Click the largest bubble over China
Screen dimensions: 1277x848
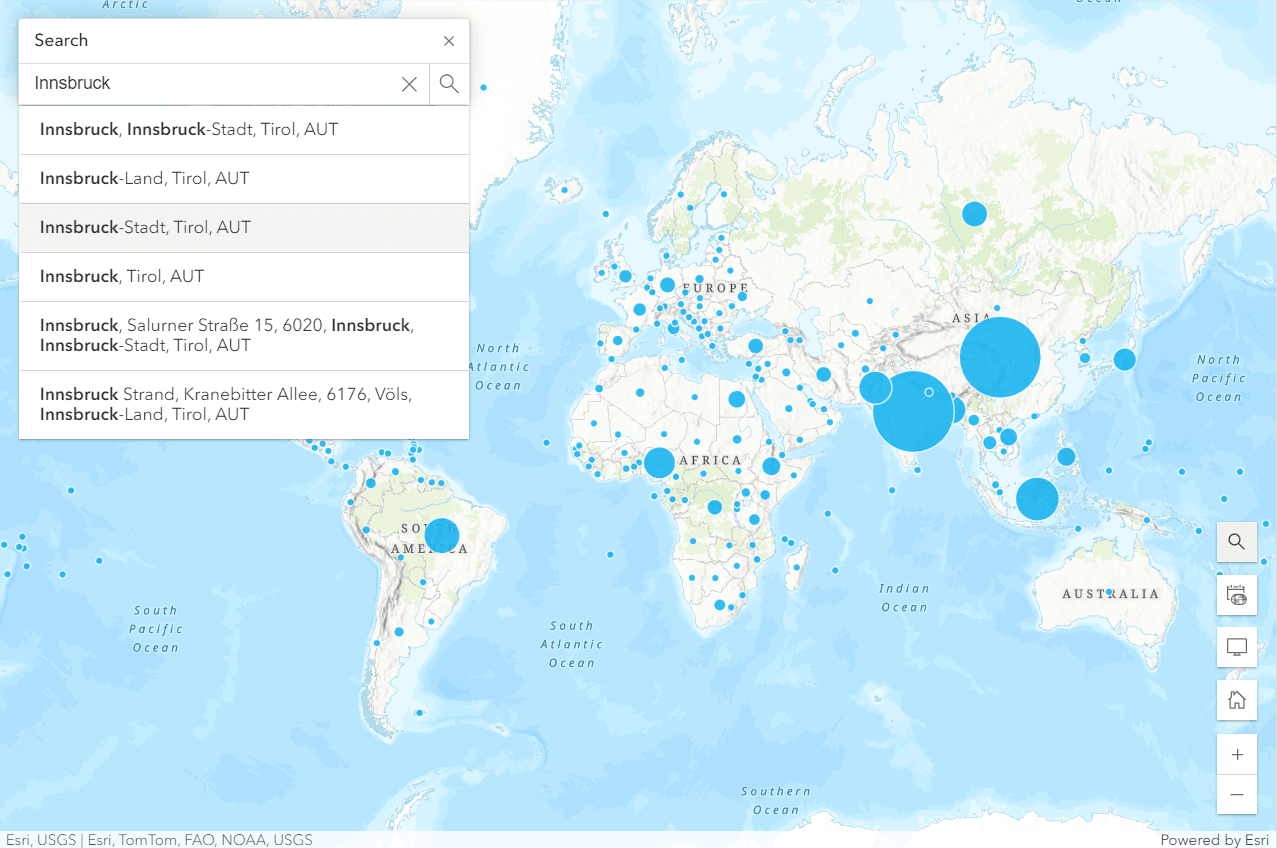pos(1000,357)
